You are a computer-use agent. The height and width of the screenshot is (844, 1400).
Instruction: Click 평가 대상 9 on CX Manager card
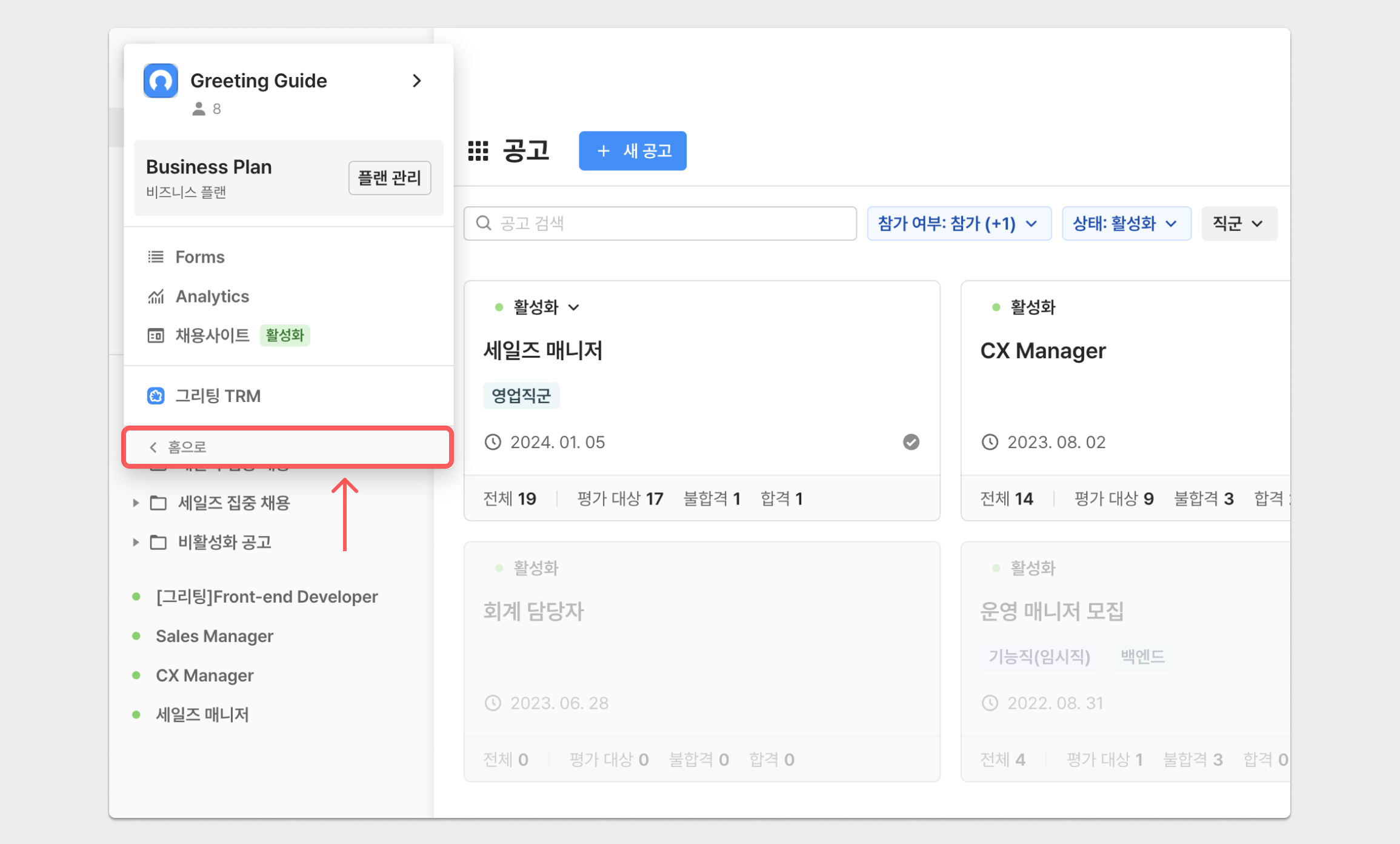coord(1114,498)
